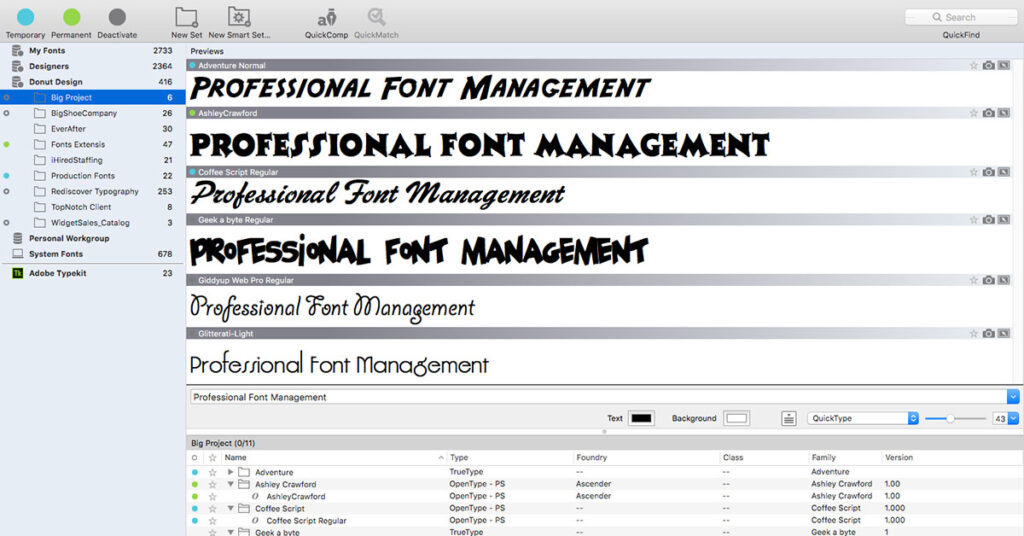The height and width of the screenshot is (536, 1024).
Task: Click the QuickFind search field
Action: coord(960,17)
